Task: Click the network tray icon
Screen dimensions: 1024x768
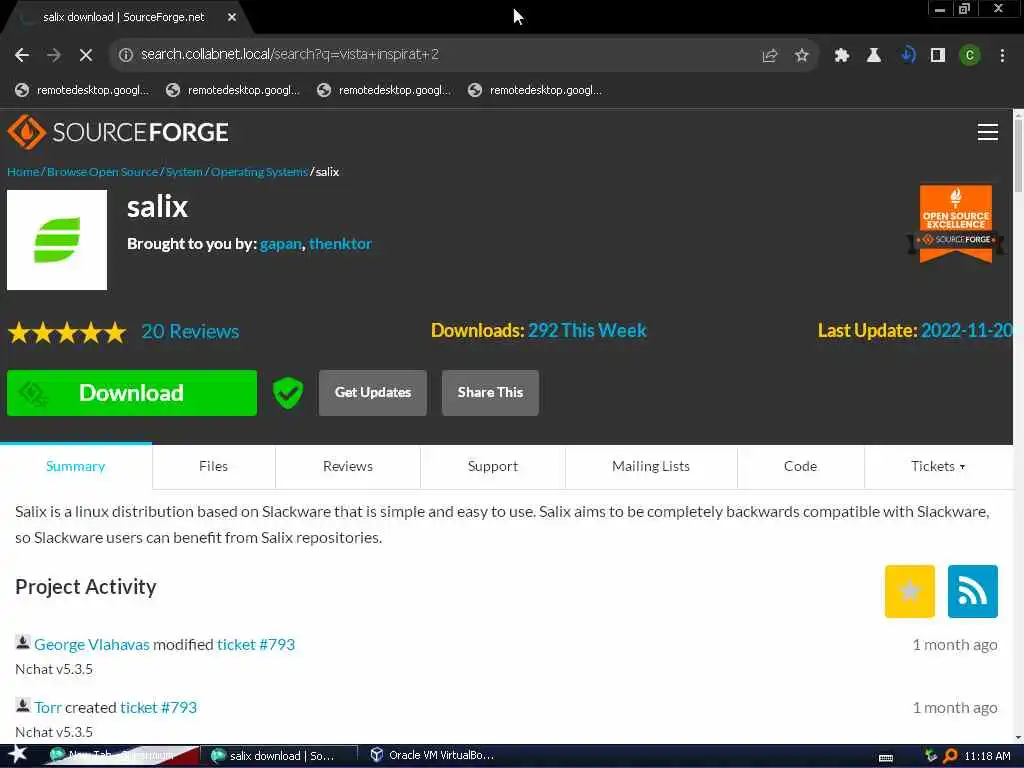Action: tap(931, 756)
